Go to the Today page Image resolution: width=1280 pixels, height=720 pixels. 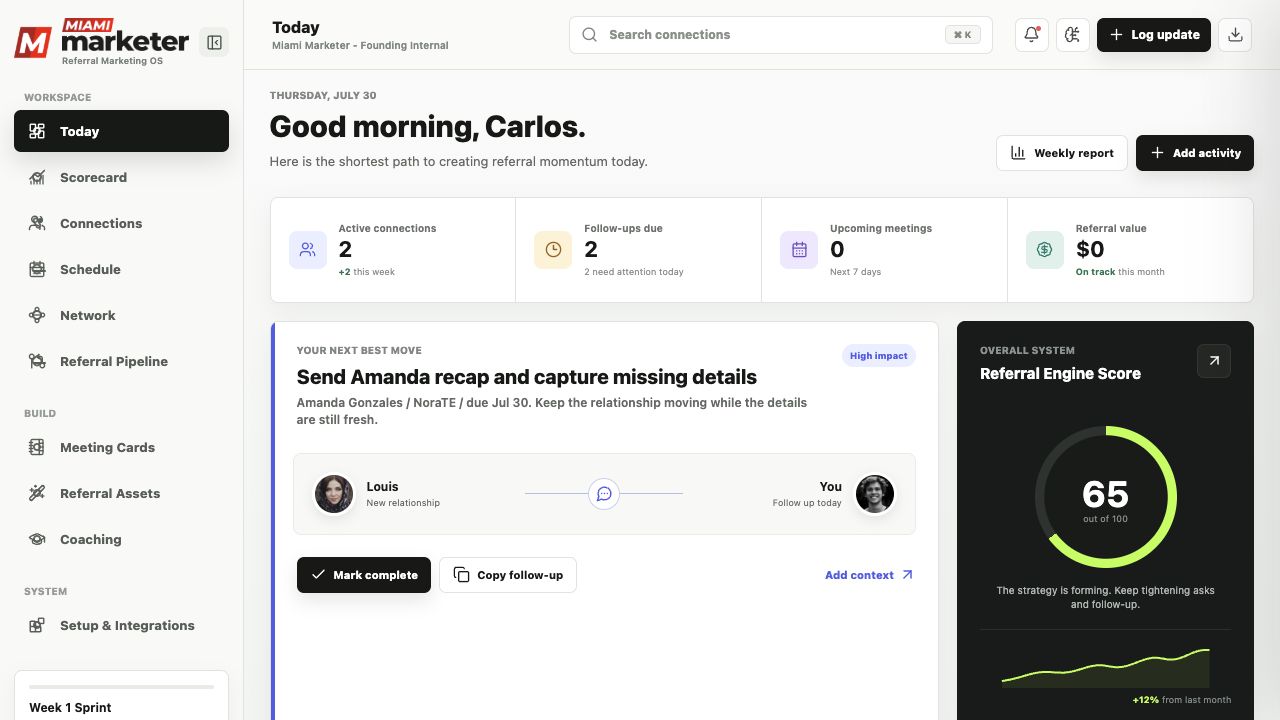(121, 131)
